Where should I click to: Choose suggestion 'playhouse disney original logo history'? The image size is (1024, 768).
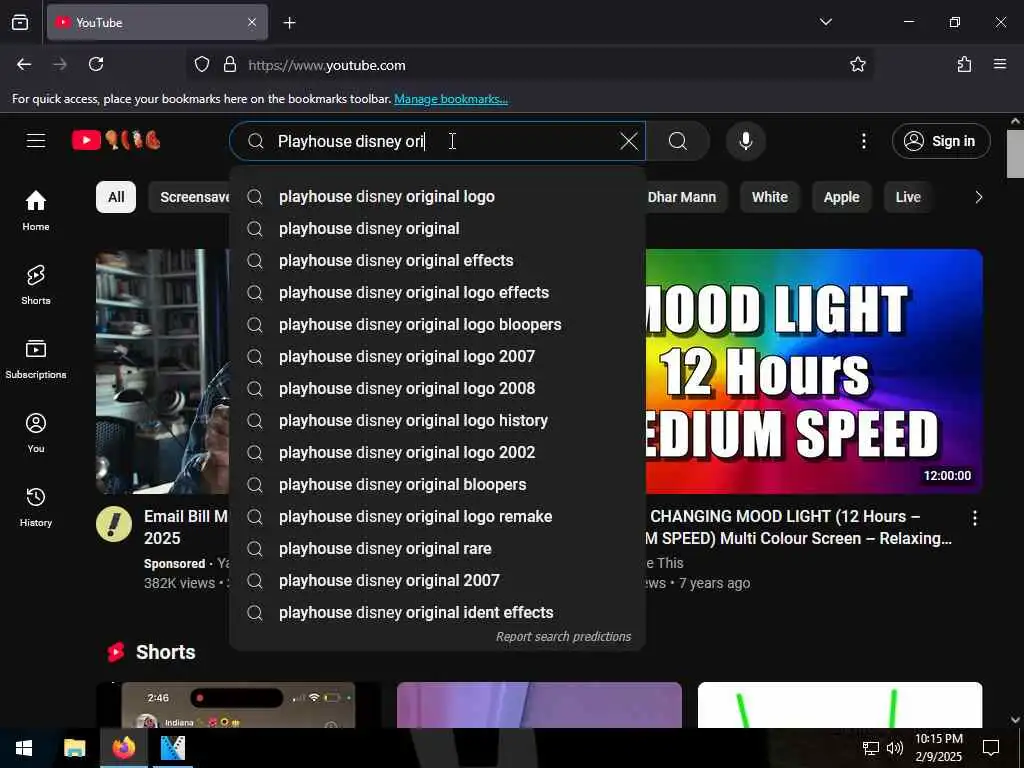(x=437, y=421)
